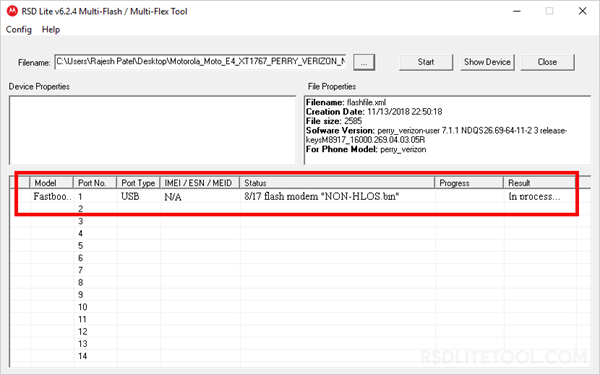Select the Fastboo.. model cell
Image resolution: width=600 pixels, height=375 pixels.
pyautogui.click(x=52, y=196)
